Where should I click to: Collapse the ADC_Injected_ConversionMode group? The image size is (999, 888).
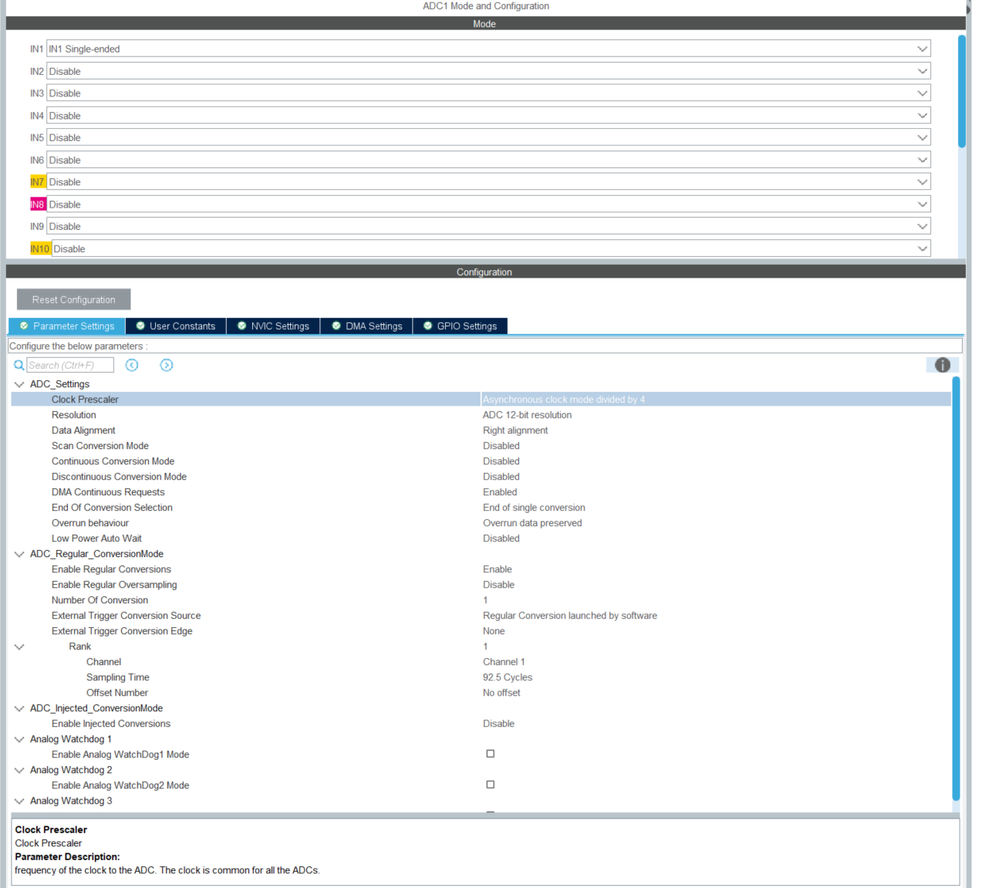tap(19, 708)
